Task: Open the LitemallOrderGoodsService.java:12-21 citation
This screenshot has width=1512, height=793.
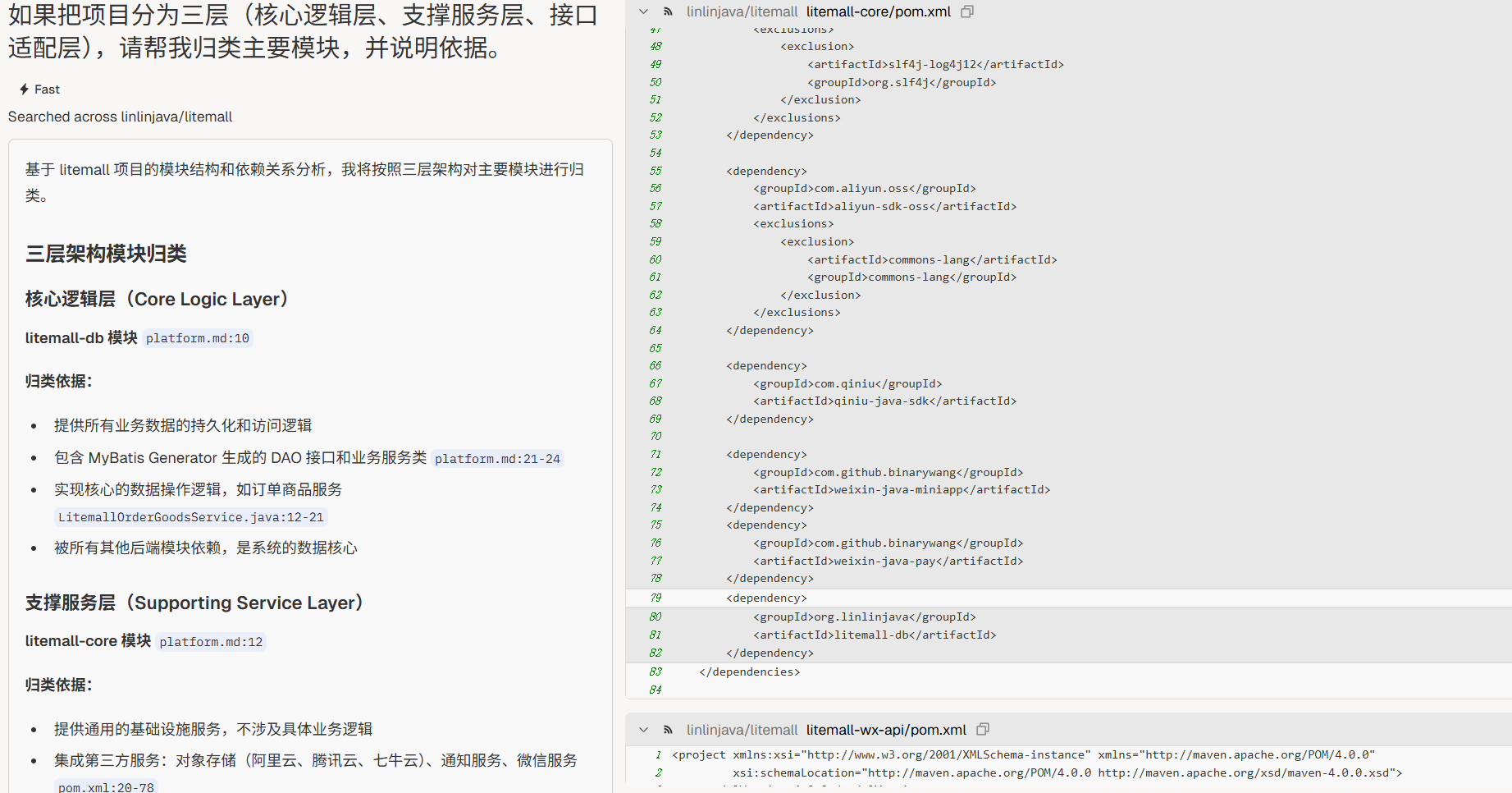Action: coord(190,517)
